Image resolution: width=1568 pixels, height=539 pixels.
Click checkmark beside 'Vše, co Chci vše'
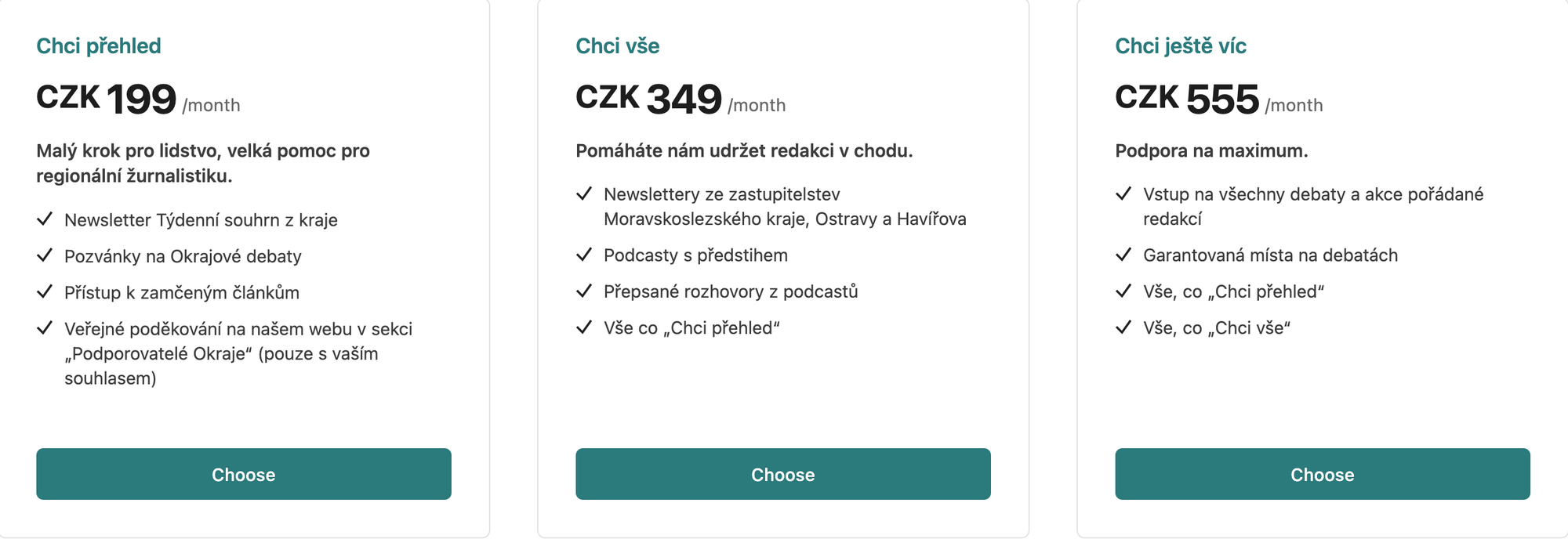tap(1123, 327)
